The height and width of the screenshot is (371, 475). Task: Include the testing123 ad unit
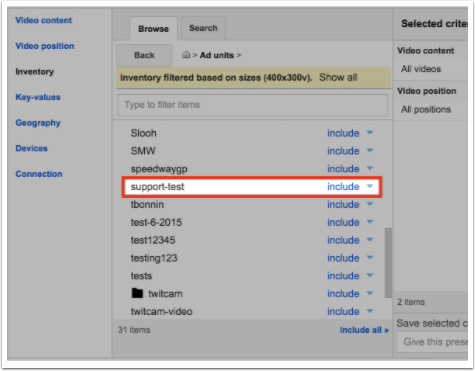[343, 258]
